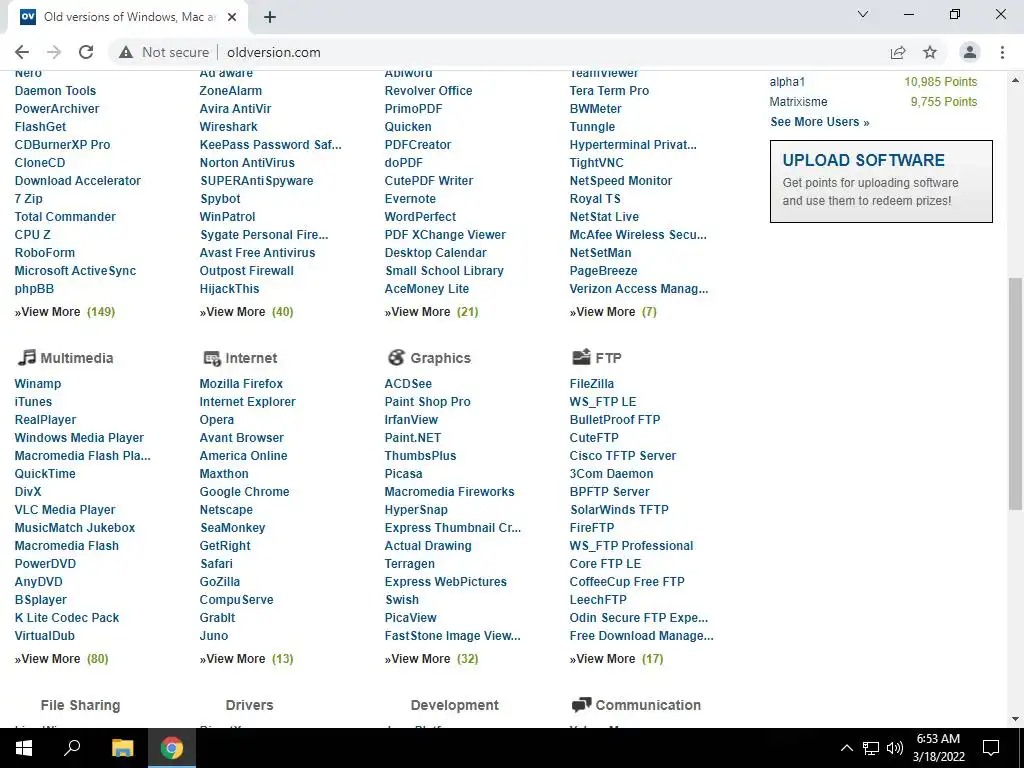Image resolution: width=1024 pixels, height=768 pixels.
Task: Open the Chrome profile avatar icon
Action: click(x=970, y=52)
